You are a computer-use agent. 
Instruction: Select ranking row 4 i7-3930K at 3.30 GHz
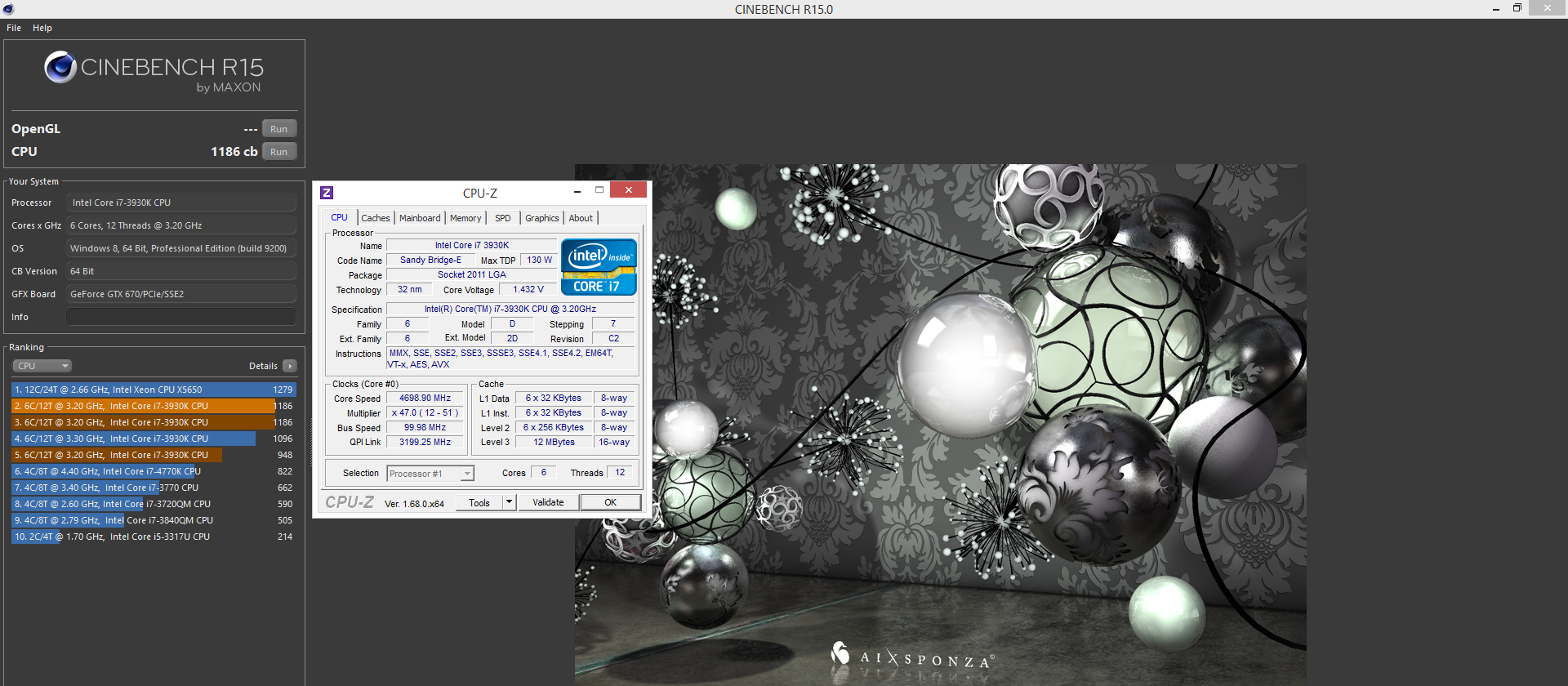pos(154,439)
